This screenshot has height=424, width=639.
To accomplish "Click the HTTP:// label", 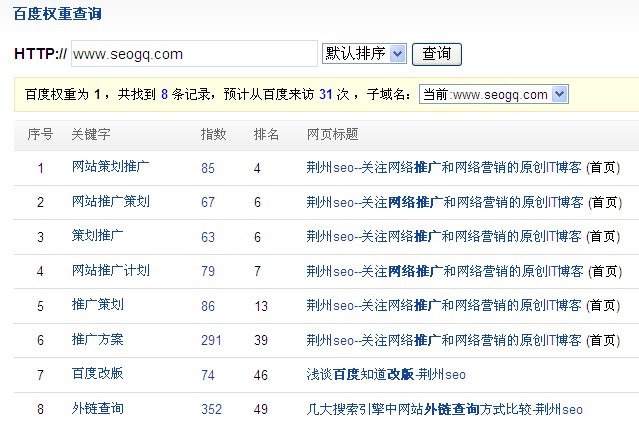I will [x=40, y=54].
